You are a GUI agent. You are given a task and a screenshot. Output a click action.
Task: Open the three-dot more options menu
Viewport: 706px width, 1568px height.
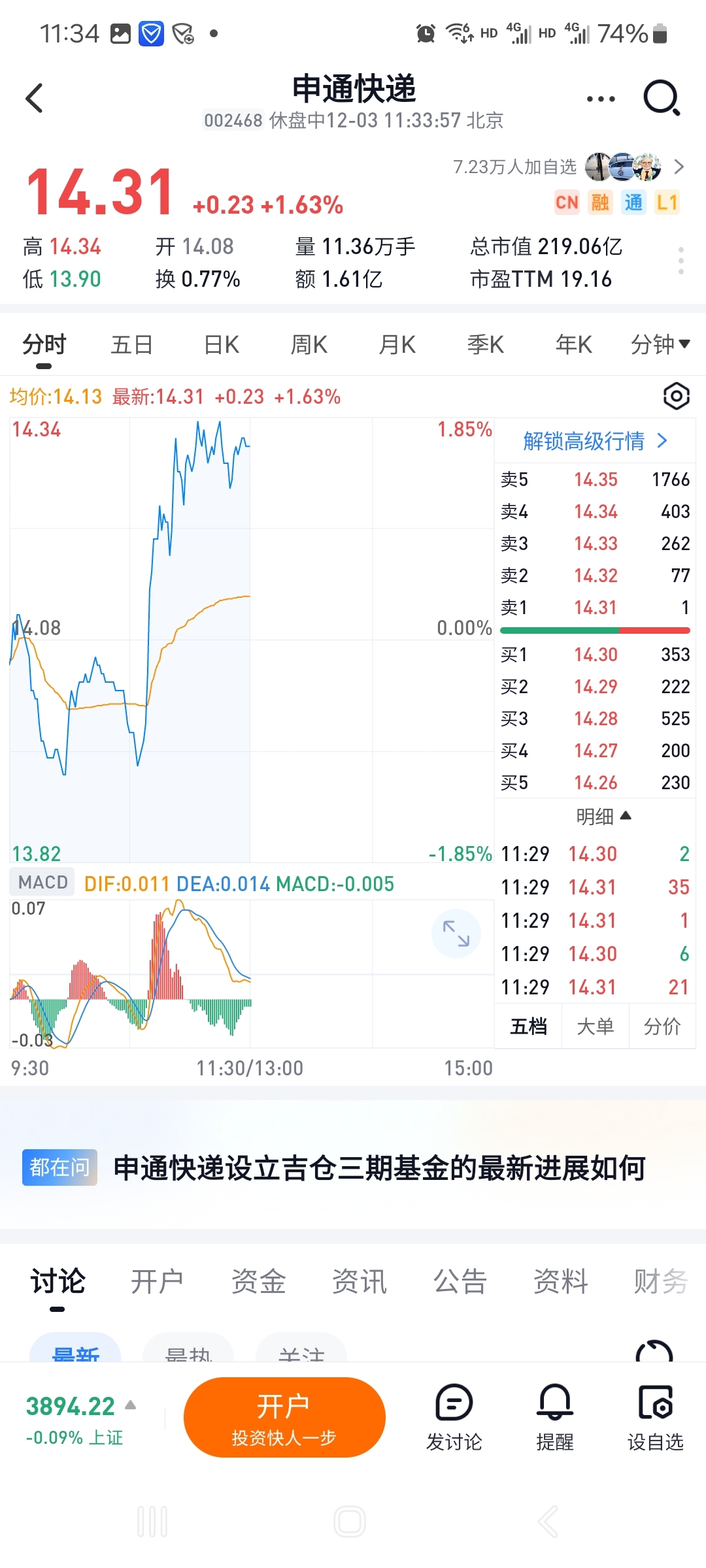click(x=600, y=99)
